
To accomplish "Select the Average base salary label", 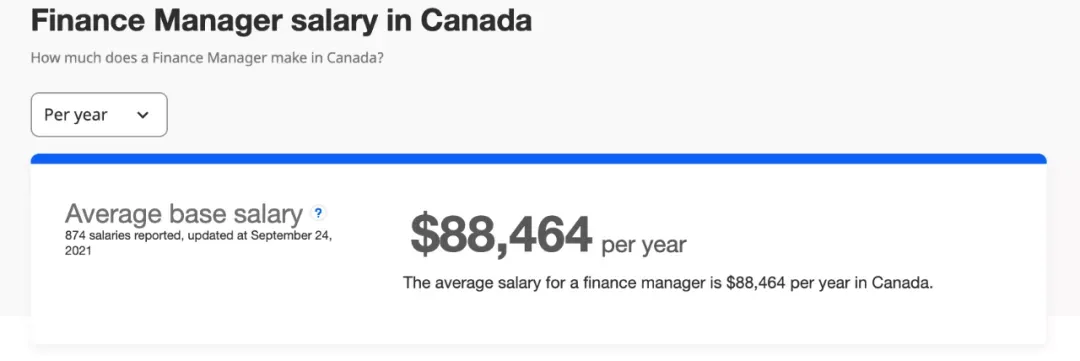I will (184, 214).
